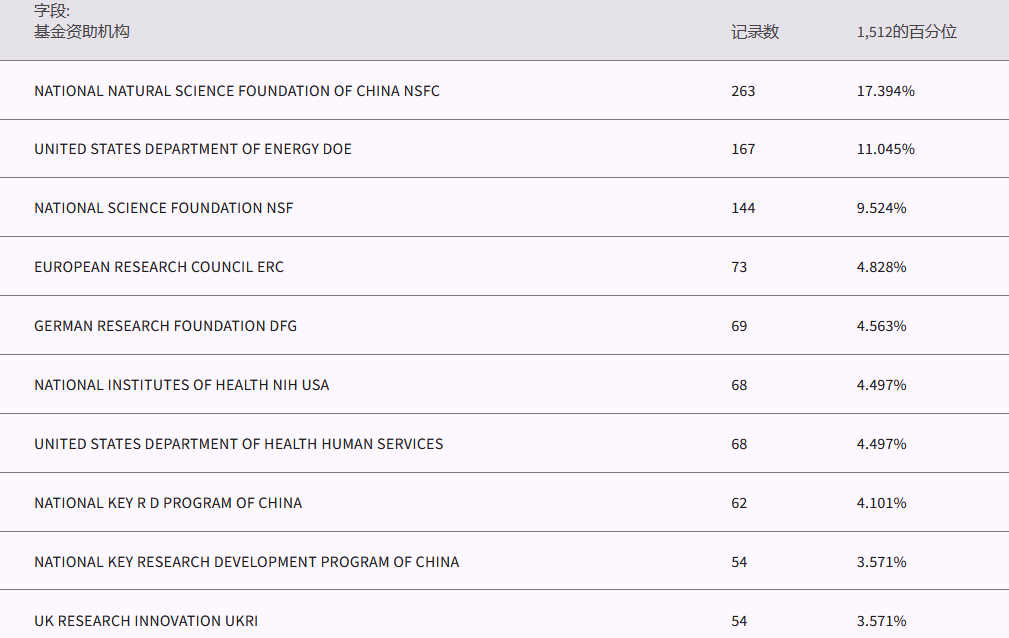Viewport: 1009px width, 638px height.
Task: Click the 144 record count value
Action: click(743, 208)
